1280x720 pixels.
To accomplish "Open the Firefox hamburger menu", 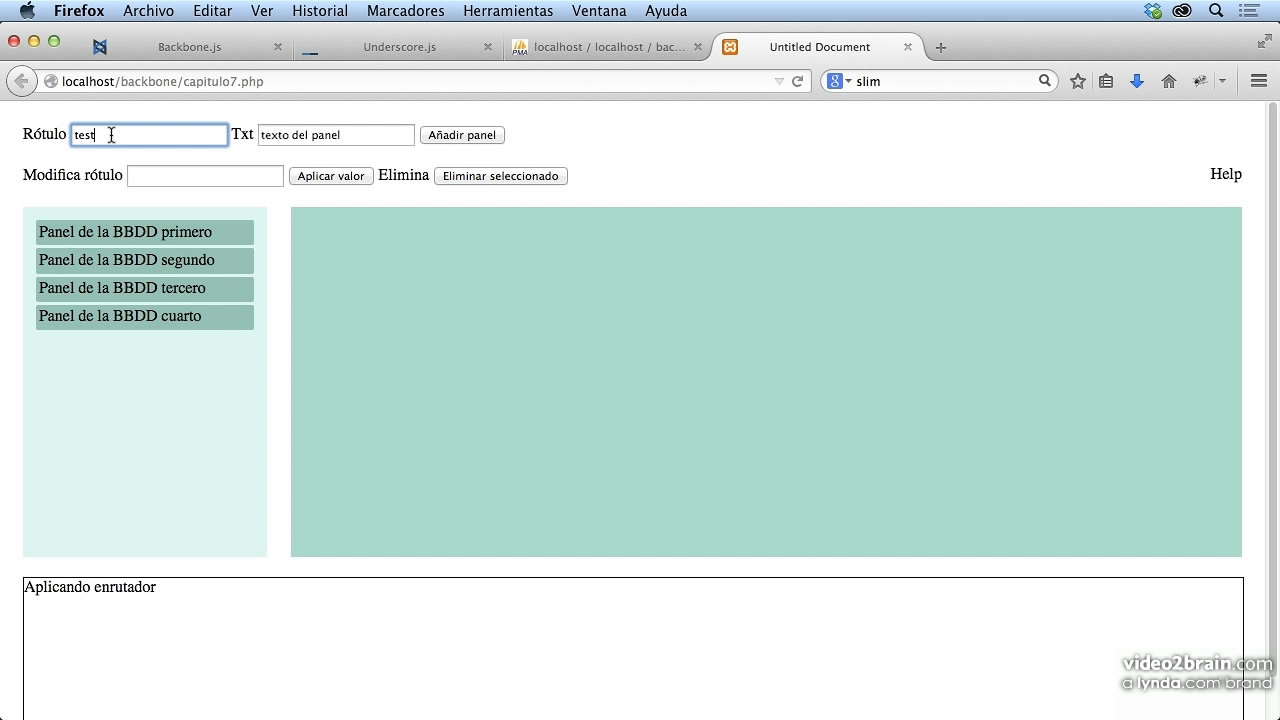I will tap(1259, 81).
